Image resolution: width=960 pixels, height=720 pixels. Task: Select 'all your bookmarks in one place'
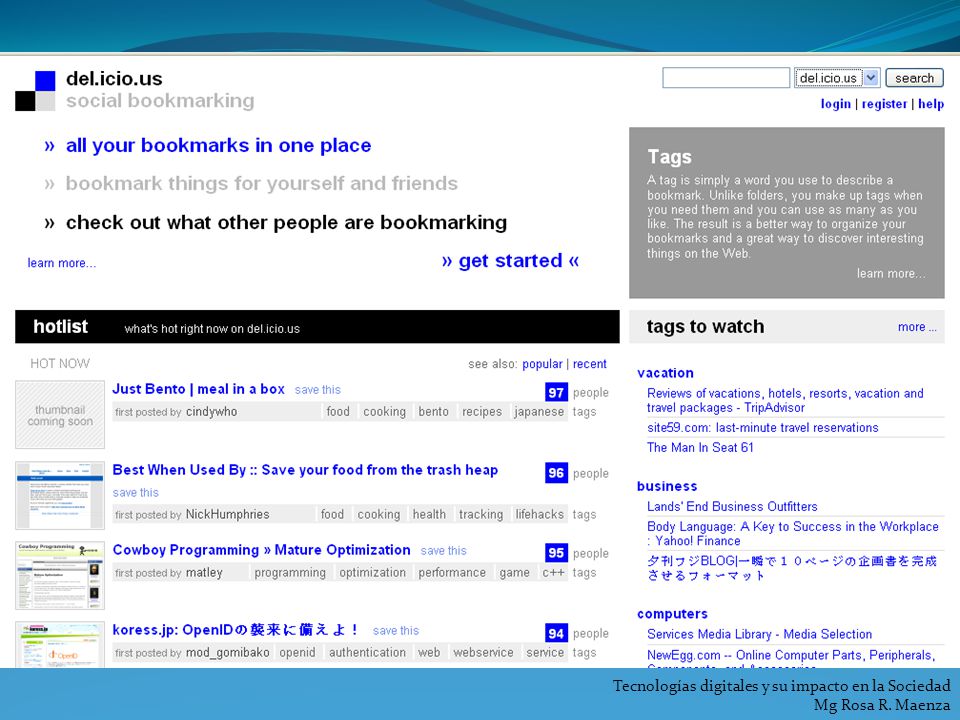219,146
